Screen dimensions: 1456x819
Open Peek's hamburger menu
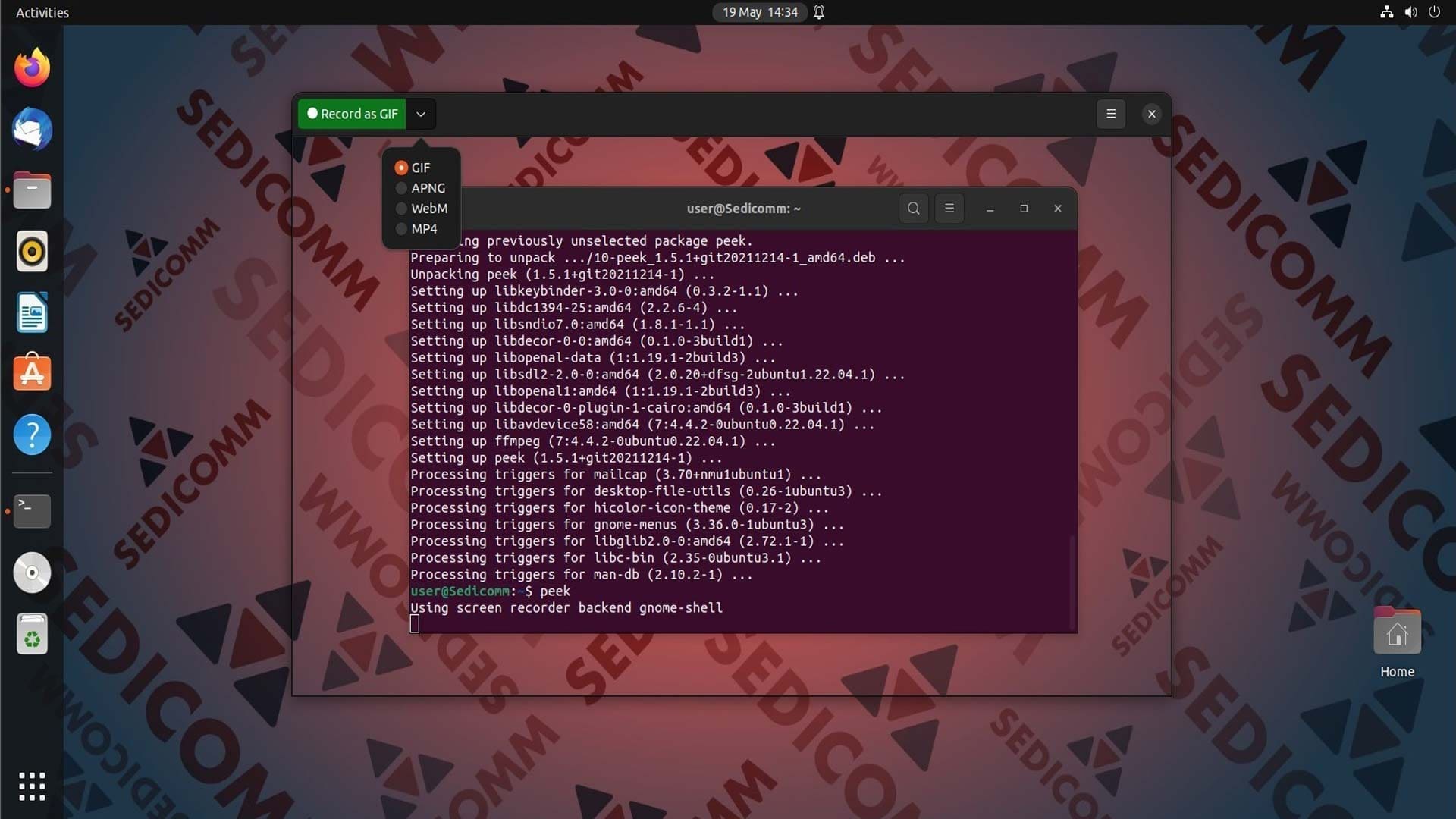pos(1111,114)
